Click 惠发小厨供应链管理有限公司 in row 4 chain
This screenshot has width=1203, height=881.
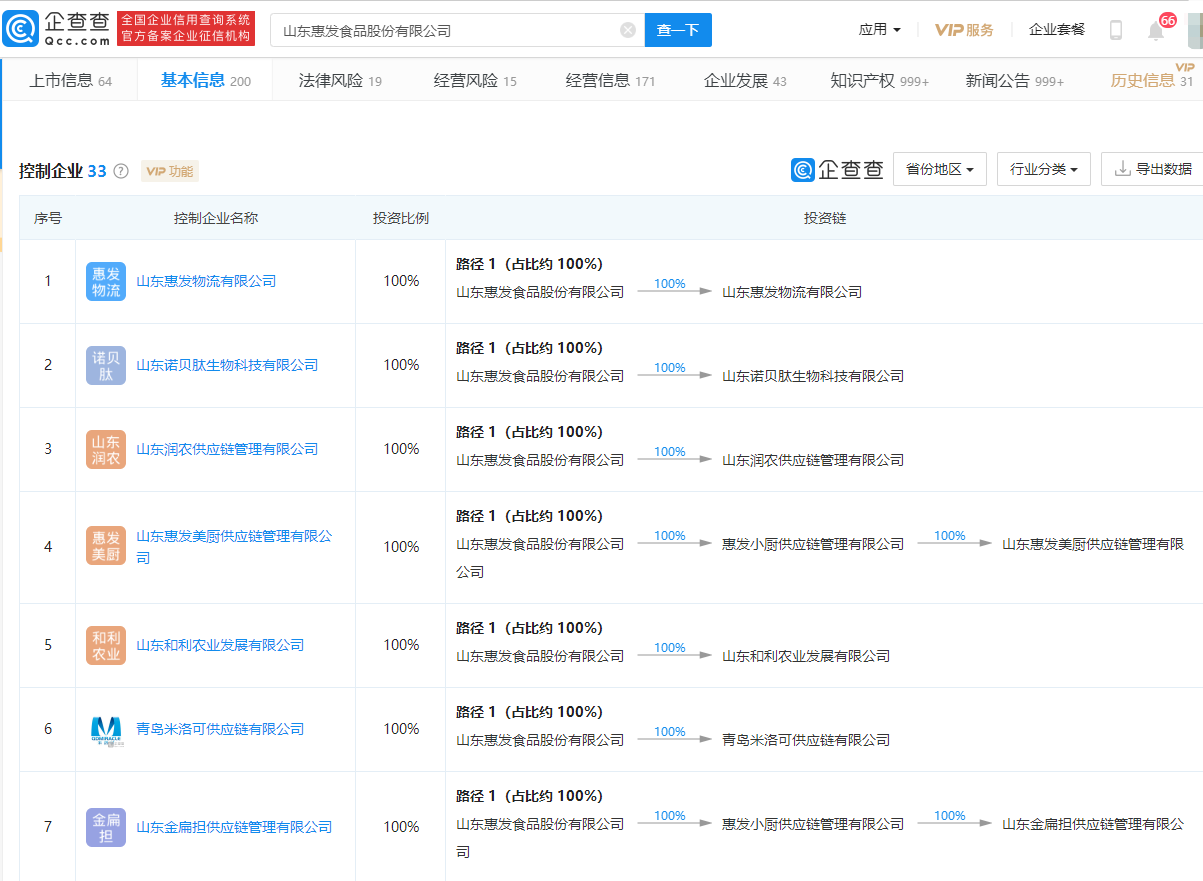point(813,544)
